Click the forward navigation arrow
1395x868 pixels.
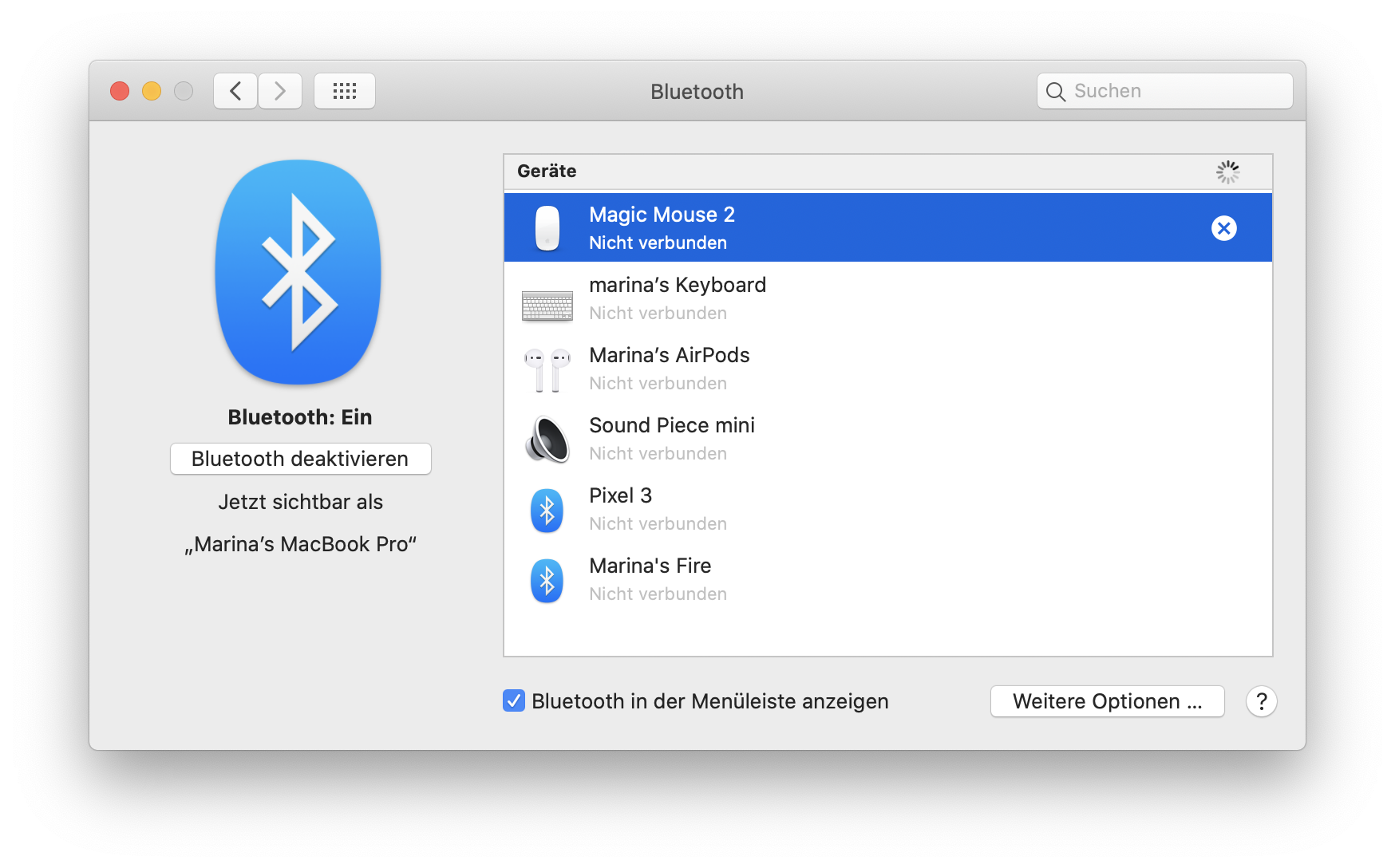(x=279, y=90)
